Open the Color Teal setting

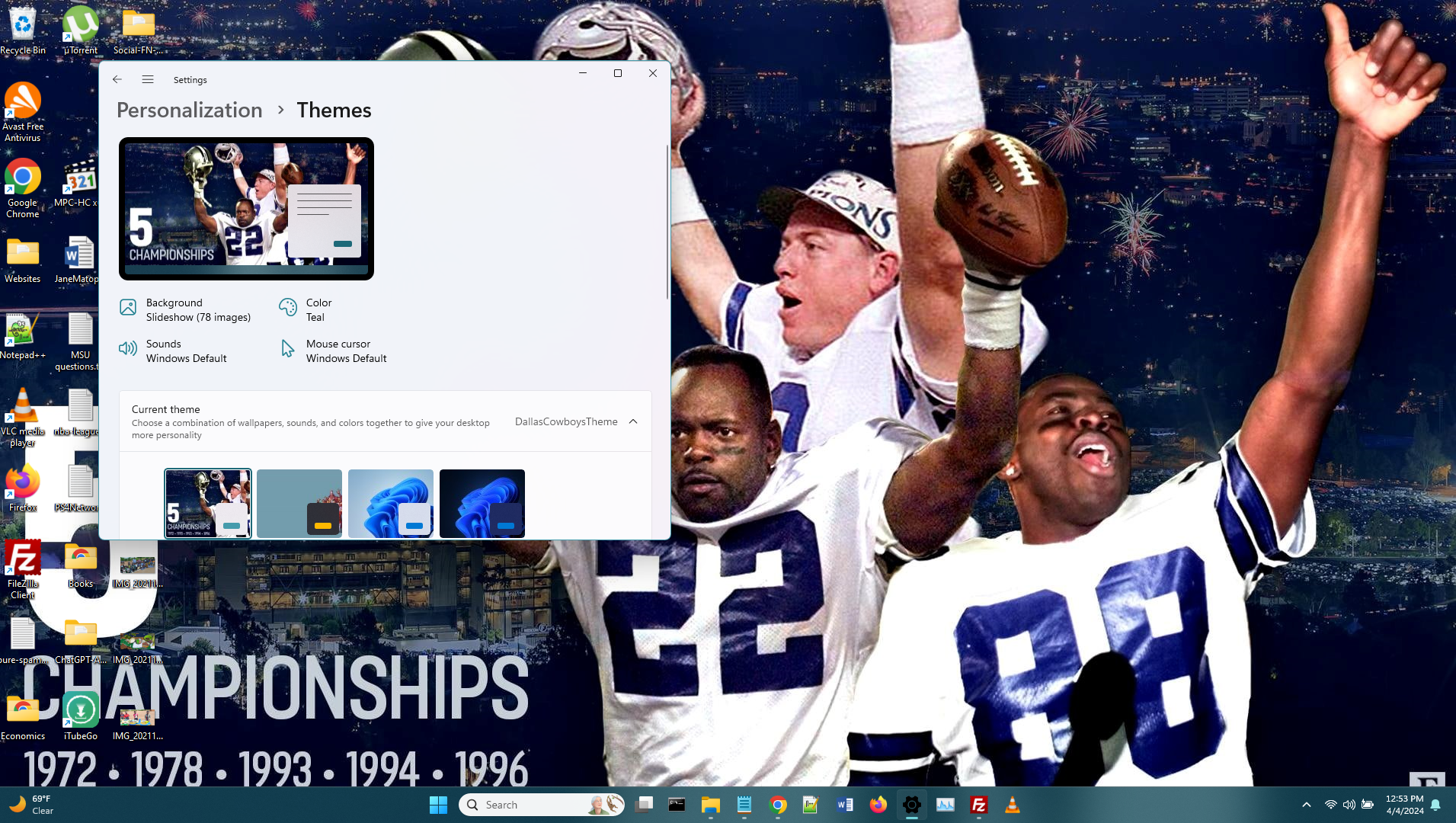tap(306, 310)
